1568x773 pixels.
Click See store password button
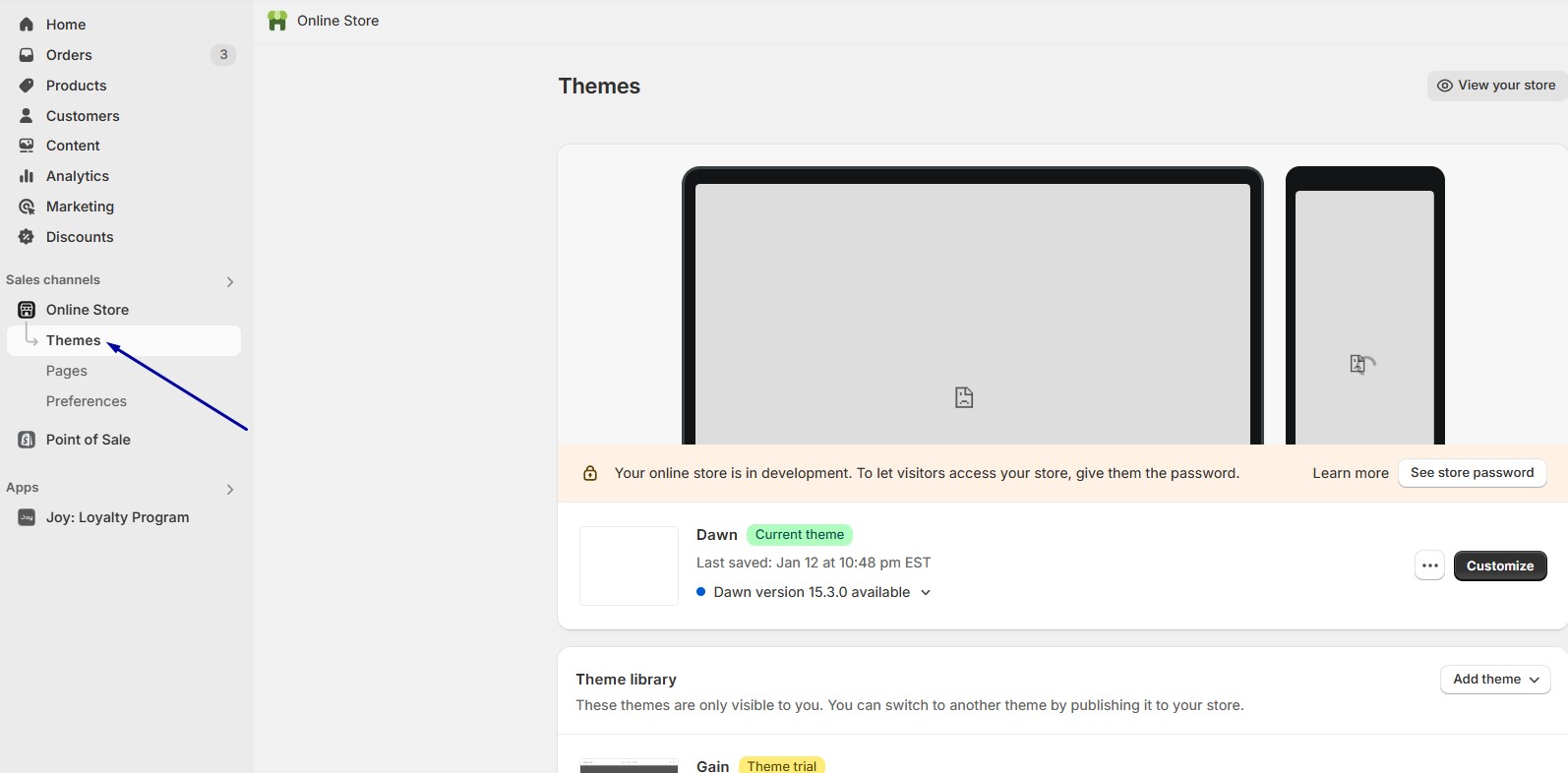pyautogui.click(x=1472, y=473)
